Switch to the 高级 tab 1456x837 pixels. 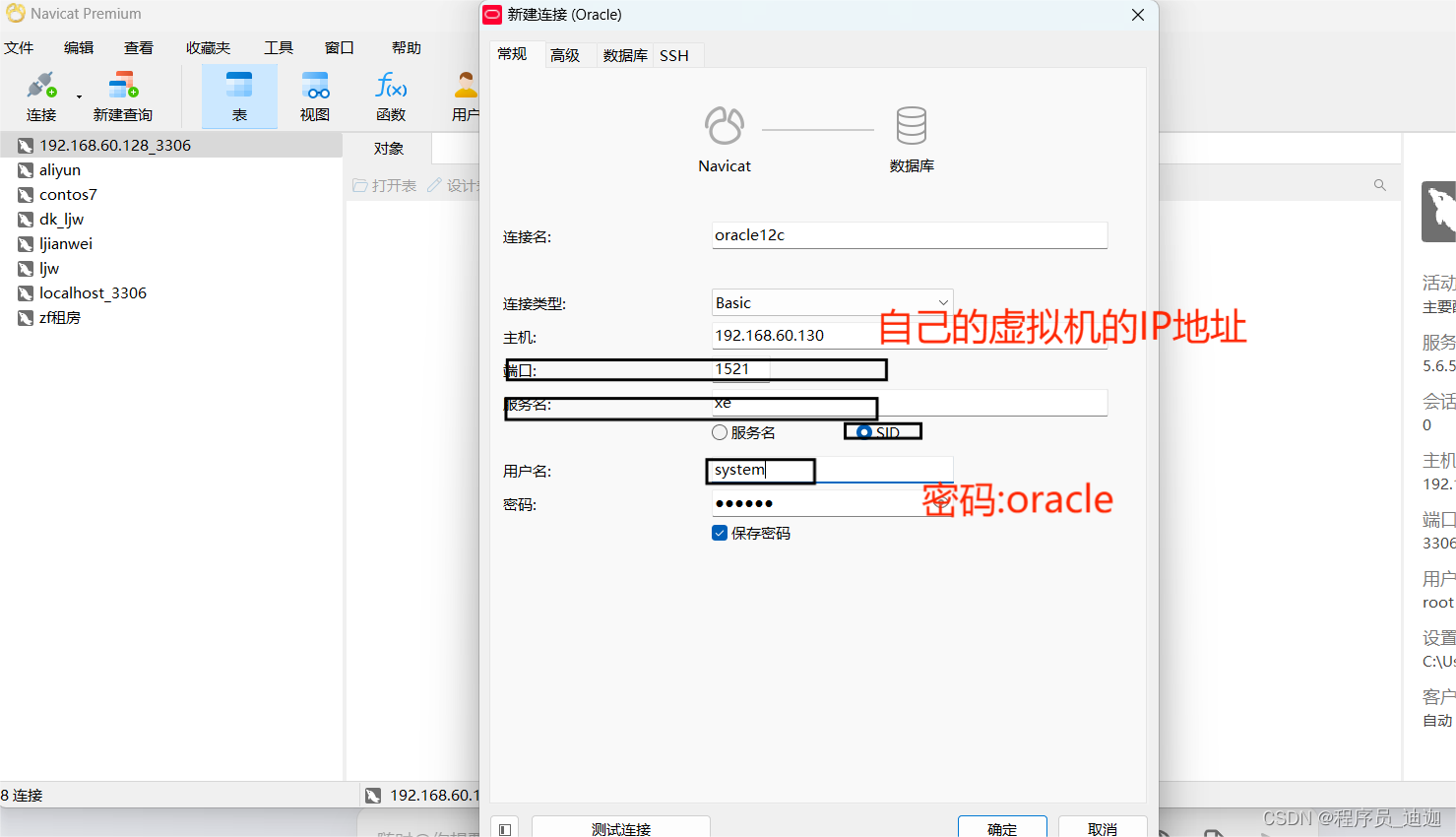565,55
